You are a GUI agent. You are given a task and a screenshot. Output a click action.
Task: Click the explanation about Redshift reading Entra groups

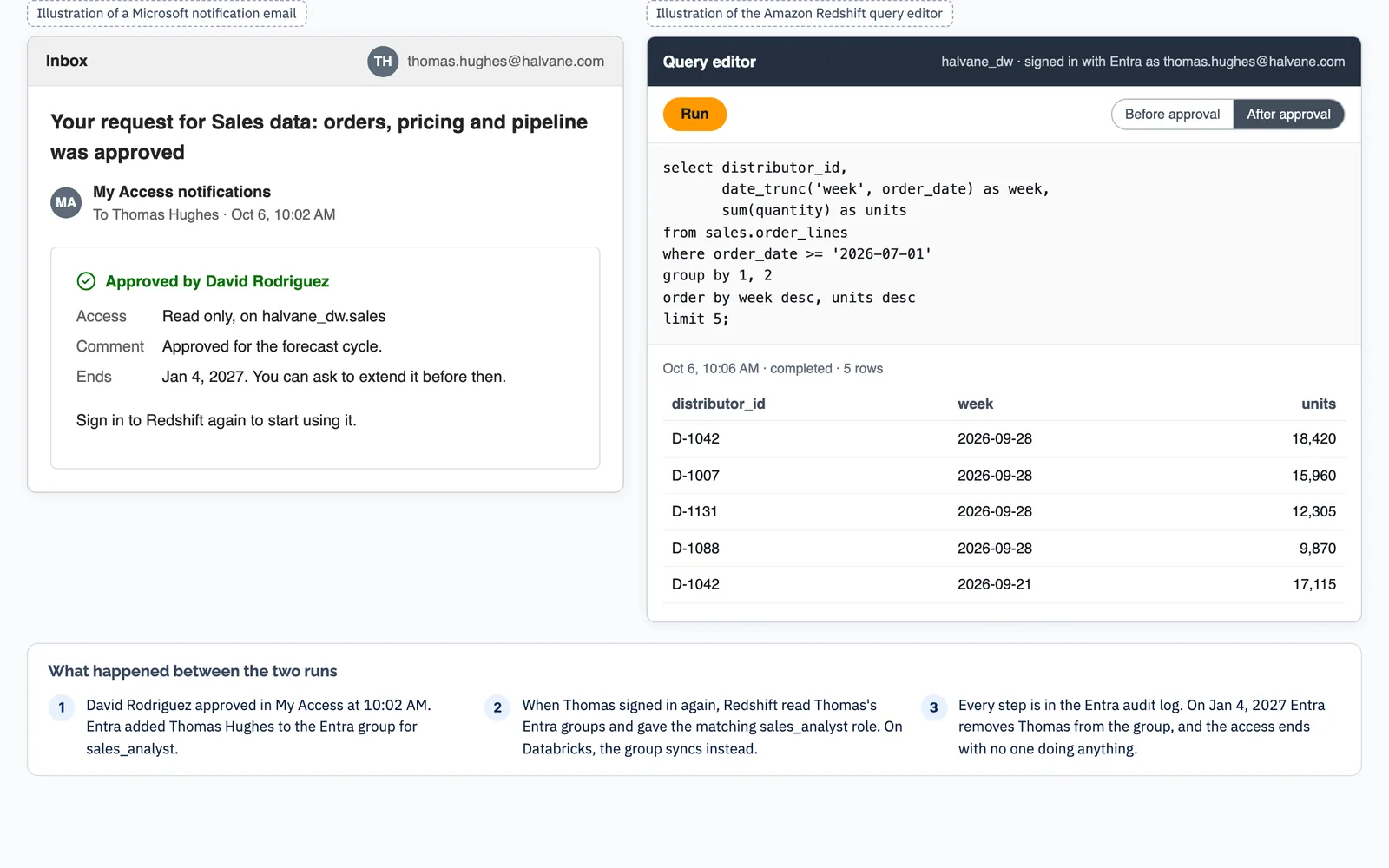point(712,727)
